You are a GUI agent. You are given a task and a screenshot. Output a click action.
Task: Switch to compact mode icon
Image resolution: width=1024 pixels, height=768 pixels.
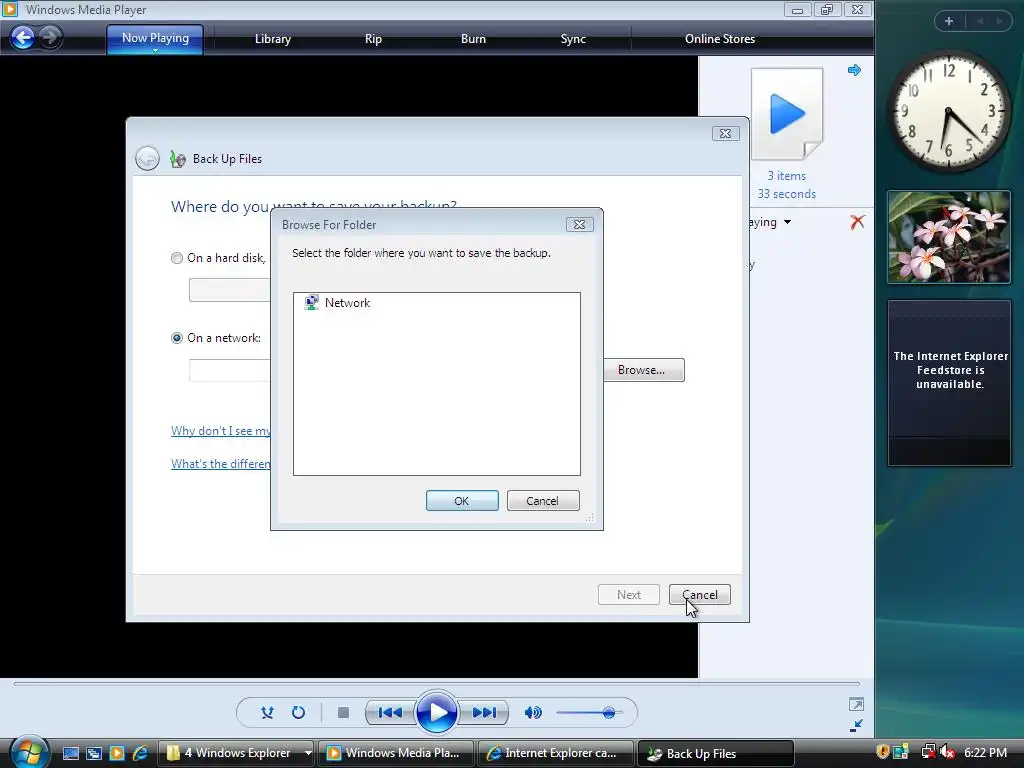pos(856,726)
